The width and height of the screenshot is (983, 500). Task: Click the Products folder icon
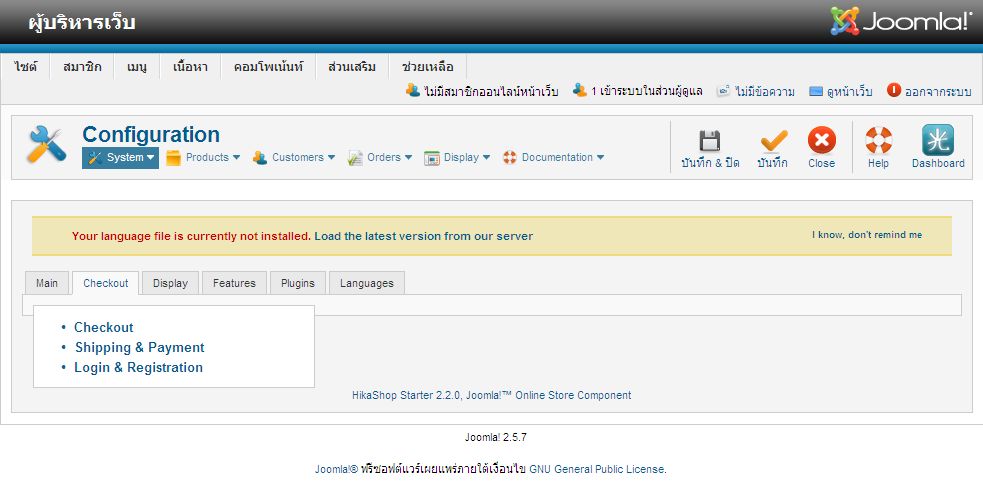(x=174, y=158)
